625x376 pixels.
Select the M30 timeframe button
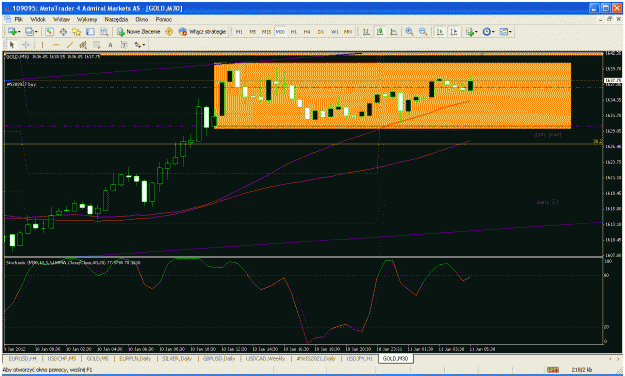280,31
